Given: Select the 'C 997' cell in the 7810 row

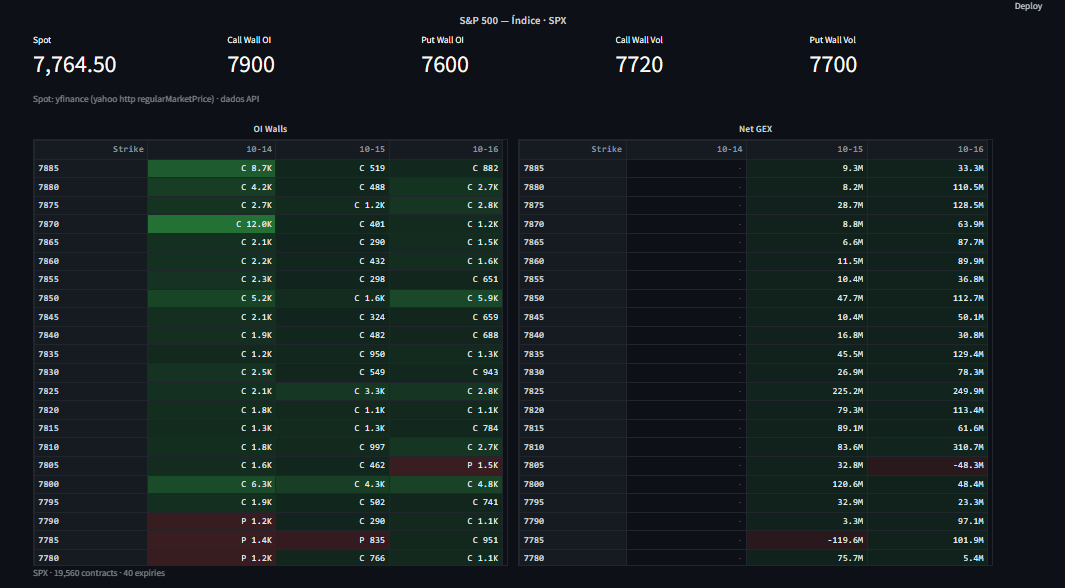Looking at the screenshot, I should point(332,447).
